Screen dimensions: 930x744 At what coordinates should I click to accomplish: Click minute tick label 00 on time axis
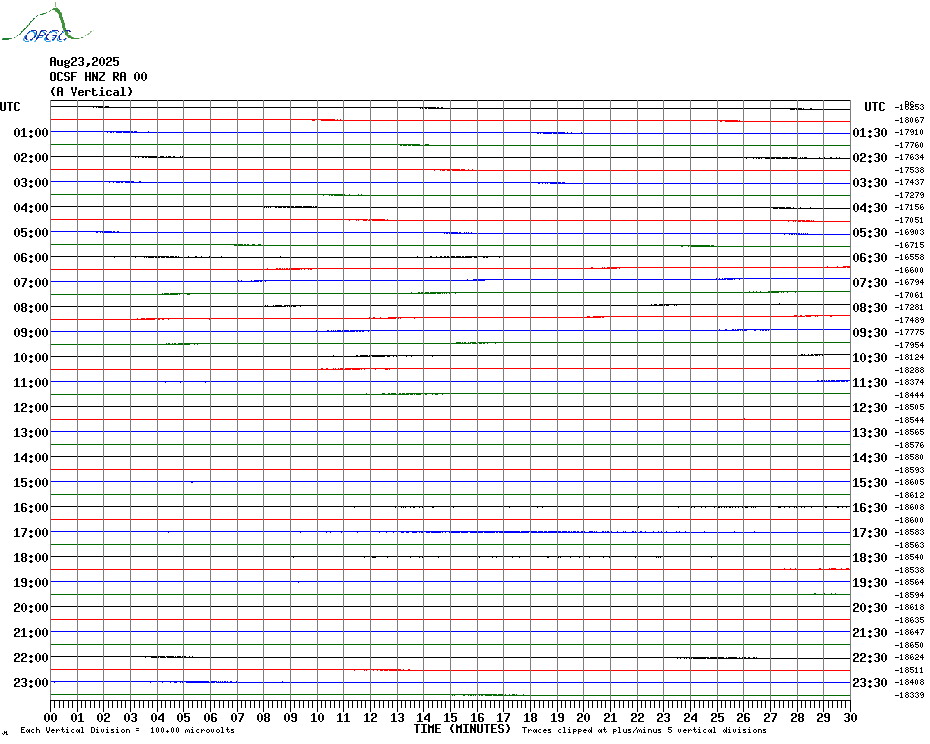(x=51, y=718)
